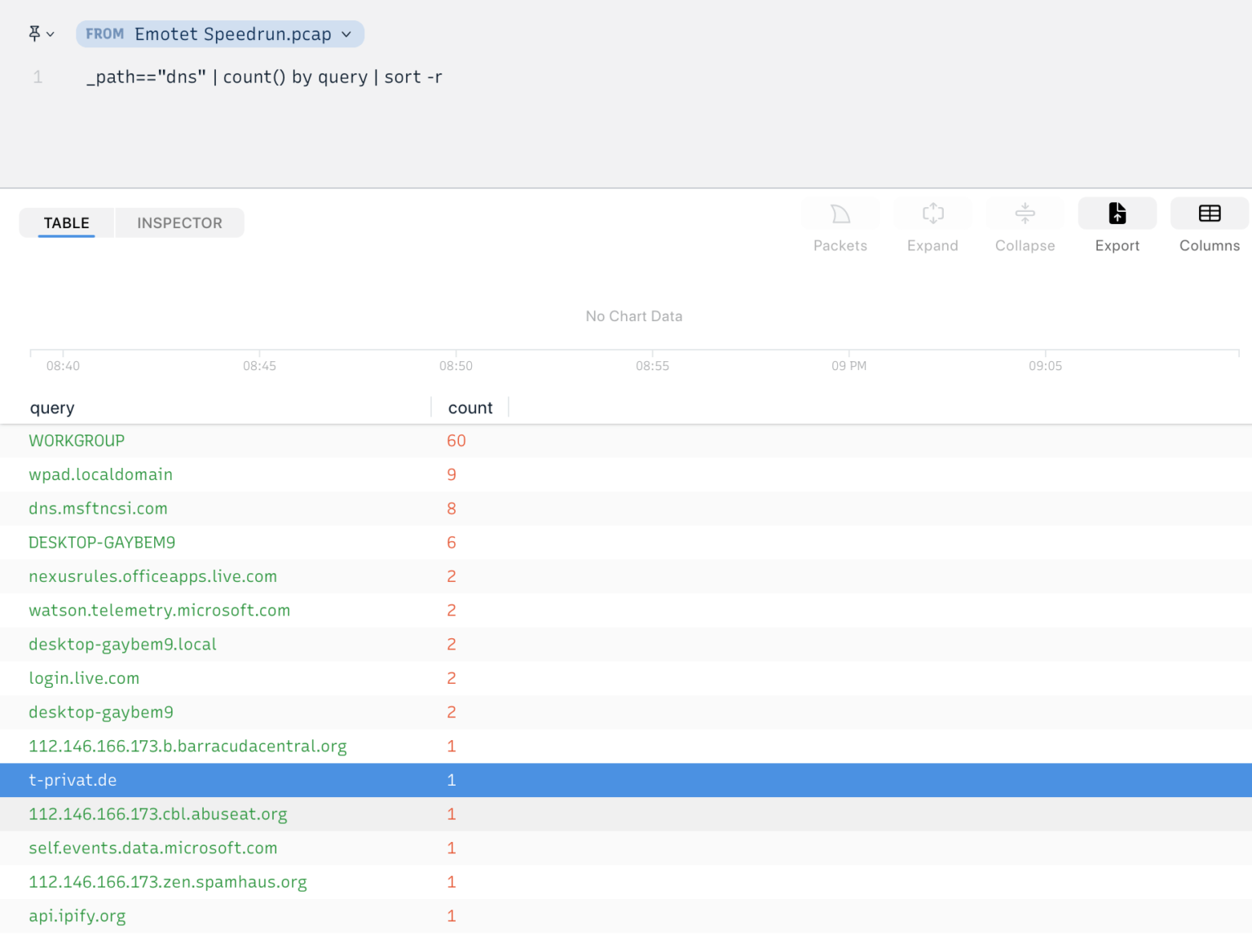Select the self.events.data.microsoft.com row
Viewport: 1252px width, 952px height.
click(x=626, y=848)
